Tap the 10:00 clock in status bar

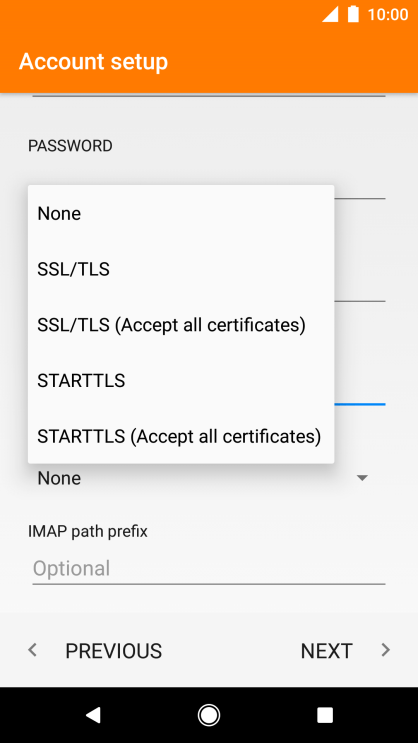coord(388,15)
